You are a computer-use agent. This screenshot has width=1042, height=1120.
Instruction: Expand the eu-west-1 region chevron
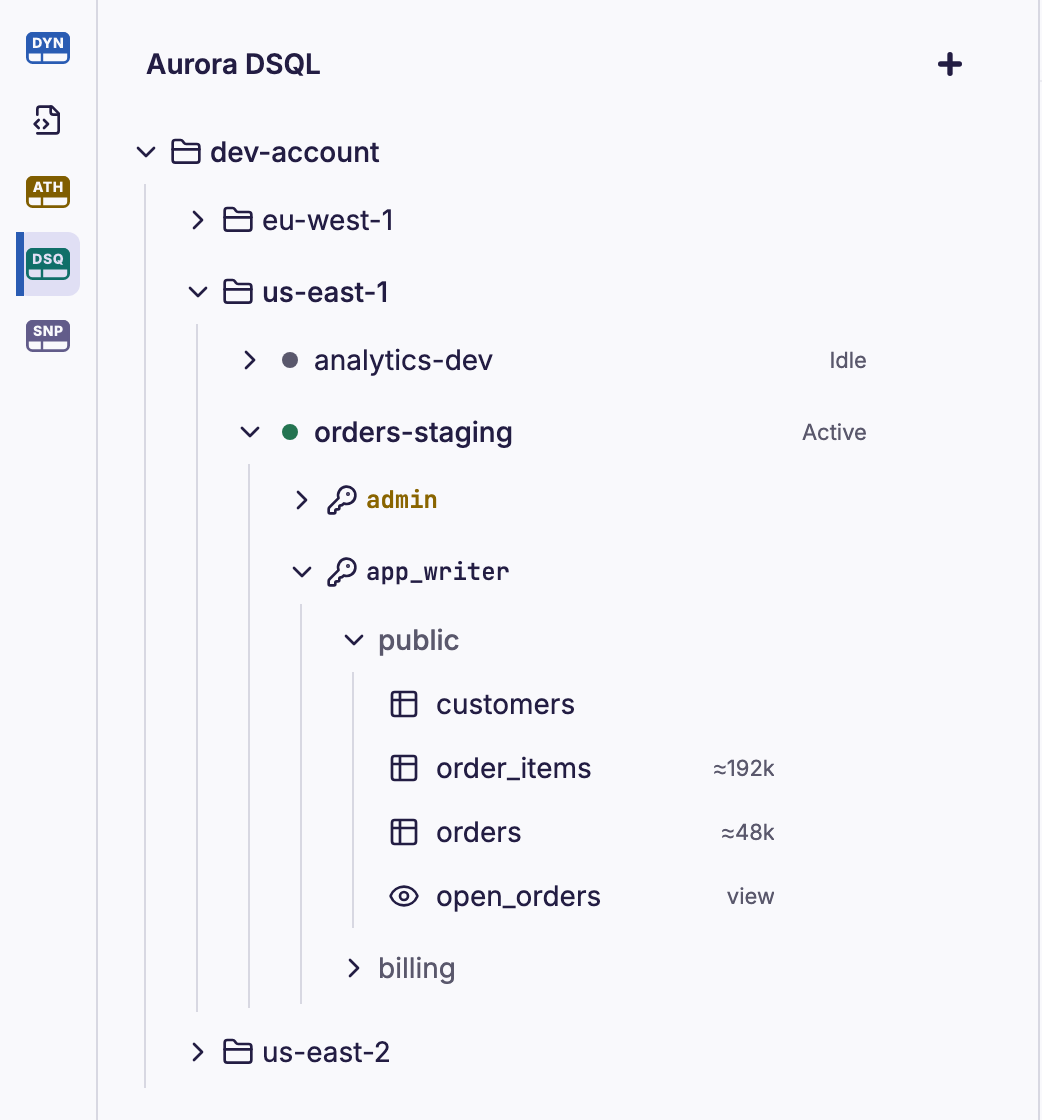pos(198,220)
